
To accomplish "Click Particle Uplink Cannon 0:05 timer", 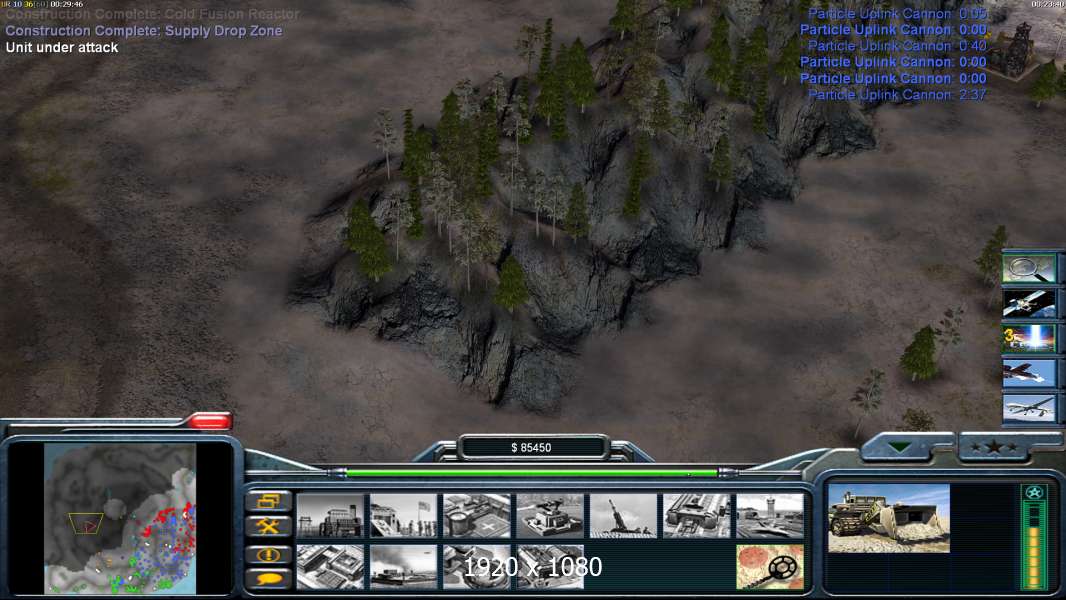I will coord(897,14).
